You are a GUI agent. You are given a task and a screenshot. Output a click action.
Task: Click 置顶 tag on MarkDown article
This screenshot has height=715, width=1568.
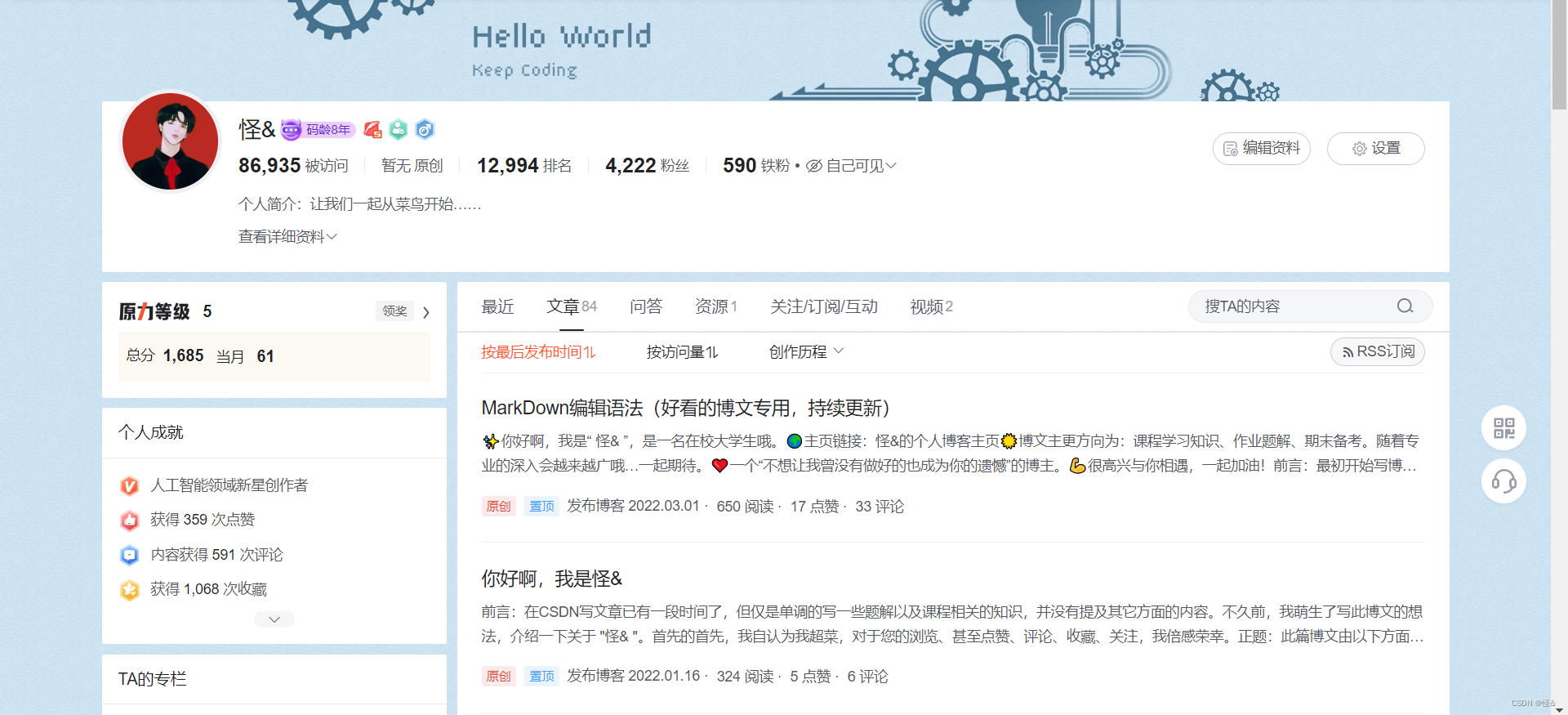541,507
